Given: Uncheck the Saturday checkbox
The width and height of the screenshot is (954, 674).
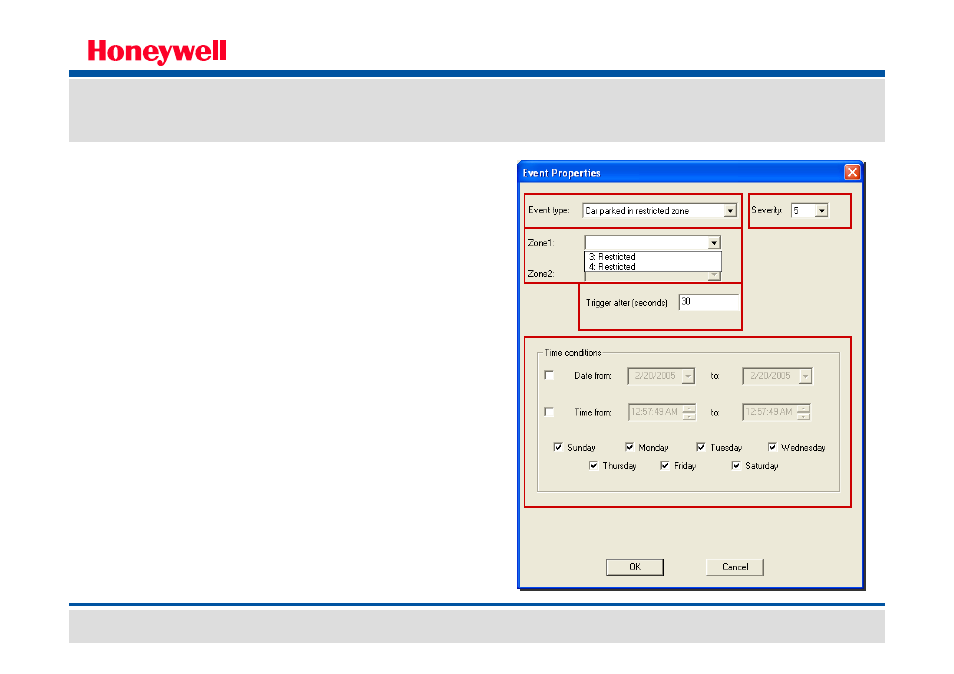Looking at the screenshot, I should click(736, 465).
